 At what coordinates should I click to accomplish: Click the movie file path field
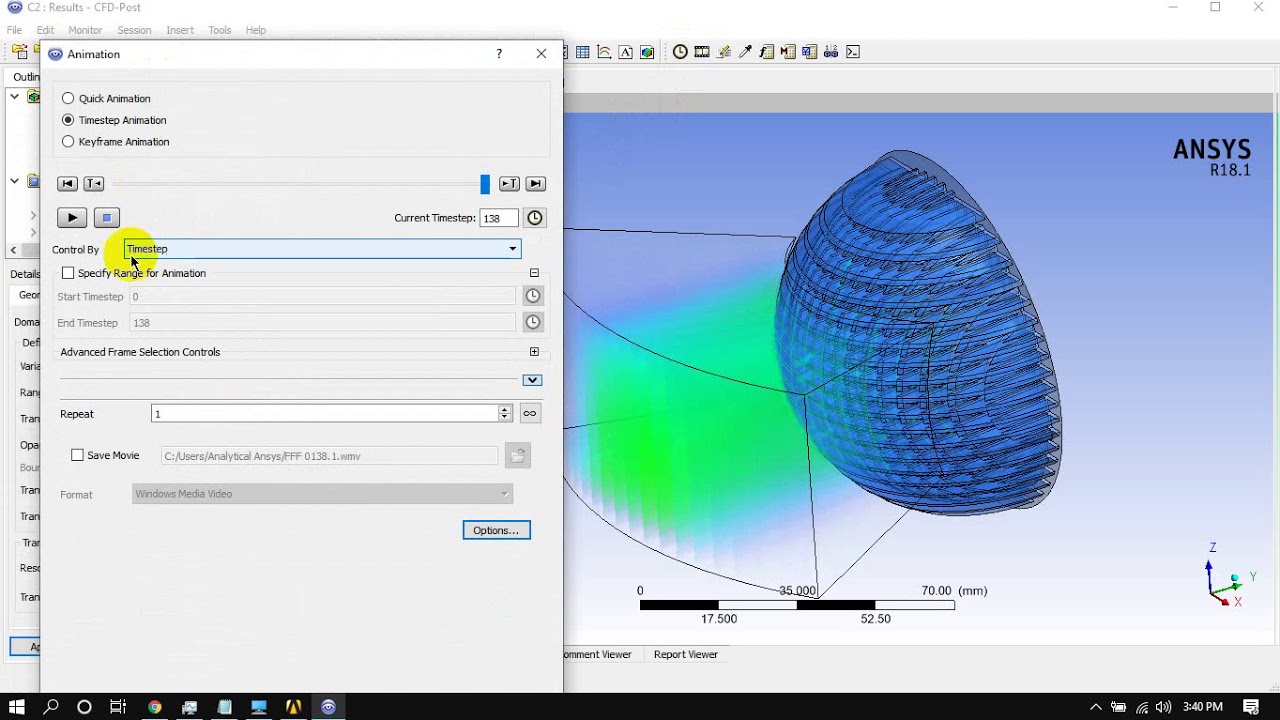pos(329,456)
